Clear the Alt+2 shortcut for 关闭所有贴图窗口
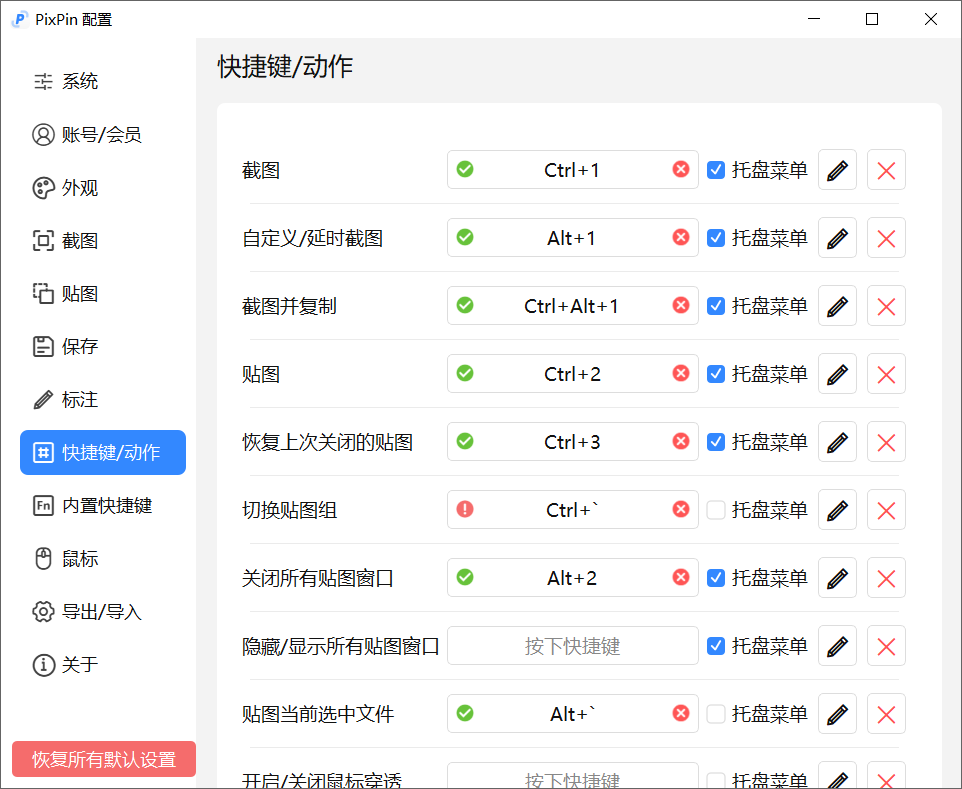This screenshot has width=962, height=789. click(x=681, y=577)
